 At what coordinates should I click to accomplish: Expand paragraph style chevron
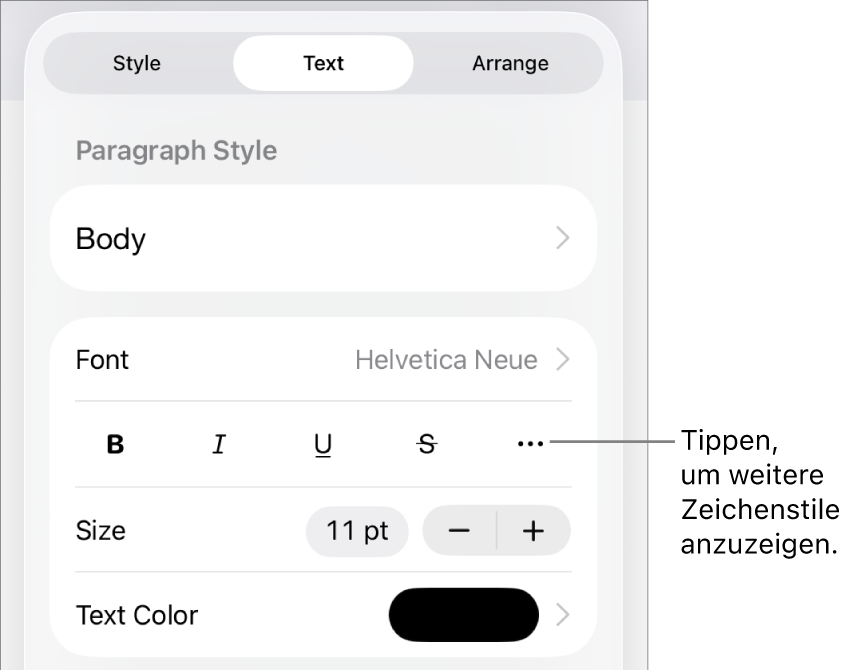click(x=563, y=239)
